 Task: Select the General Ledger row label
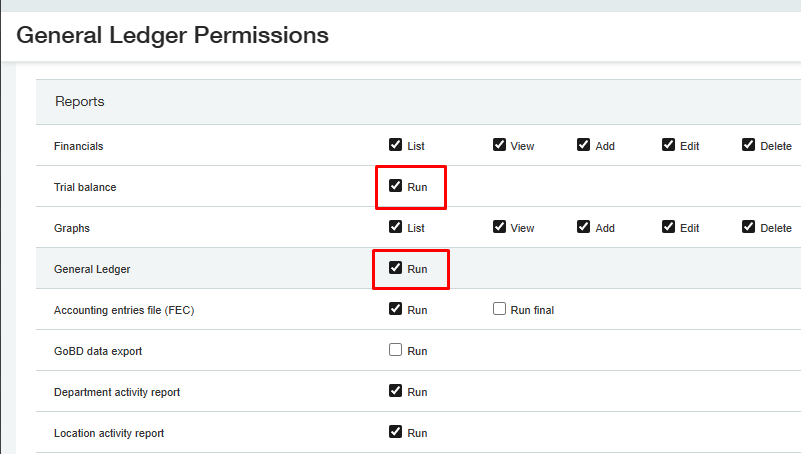[x=92, y=269]
